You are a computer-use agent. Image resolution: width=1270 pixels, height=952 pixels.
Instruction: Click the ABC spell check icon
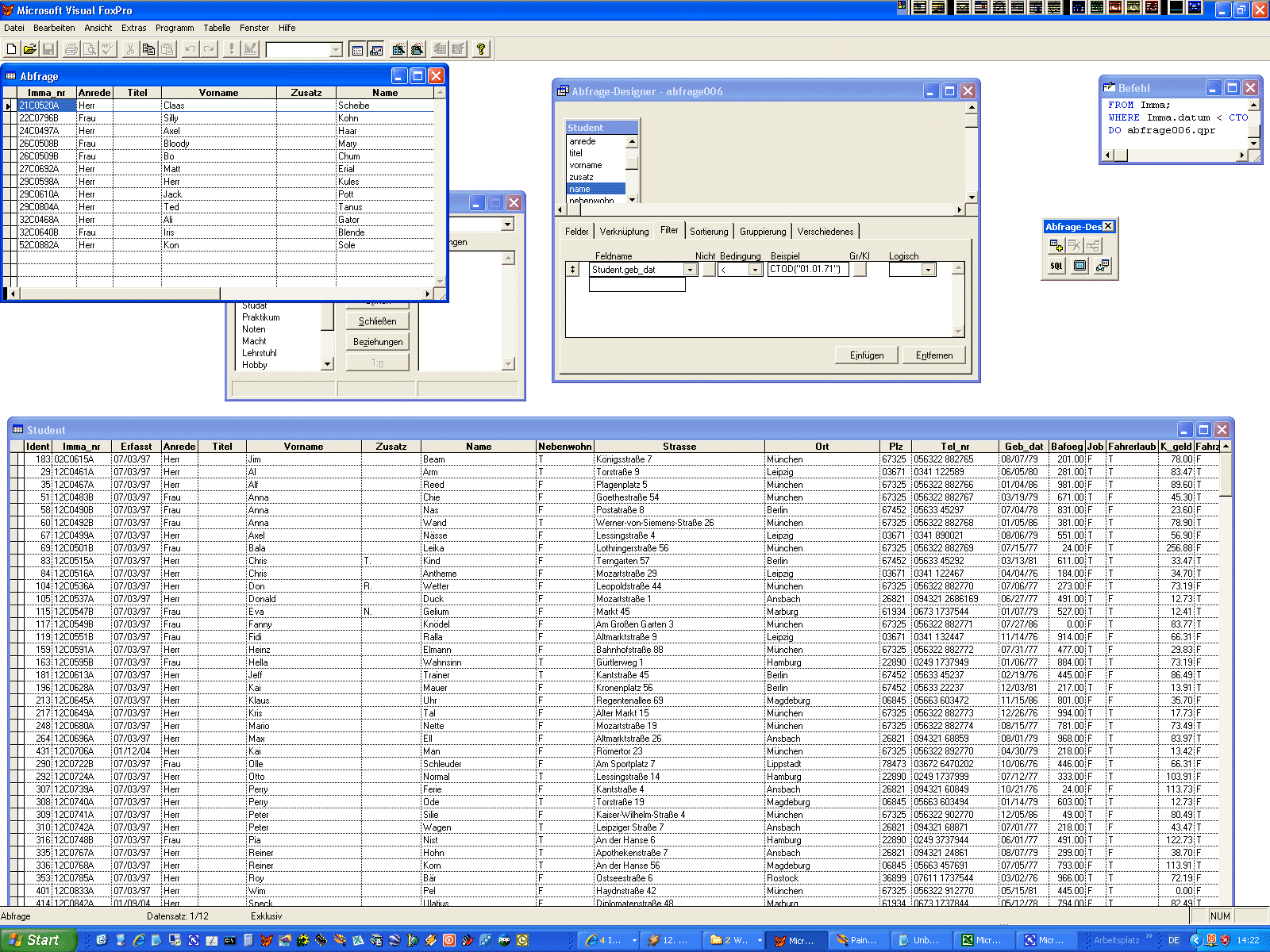[108, 49]
